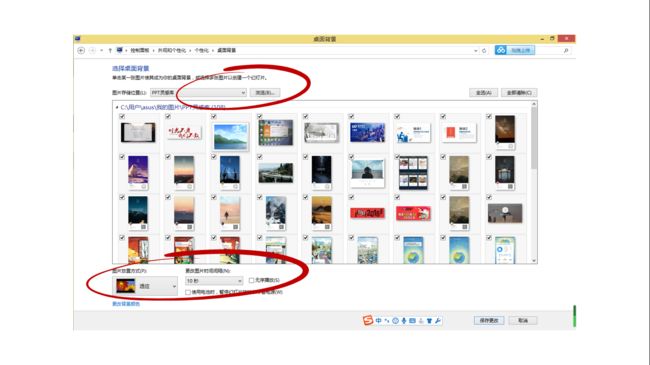
Task: Select golden sunset wallpaper thumbnail
Action: click(x=321, y=213)
